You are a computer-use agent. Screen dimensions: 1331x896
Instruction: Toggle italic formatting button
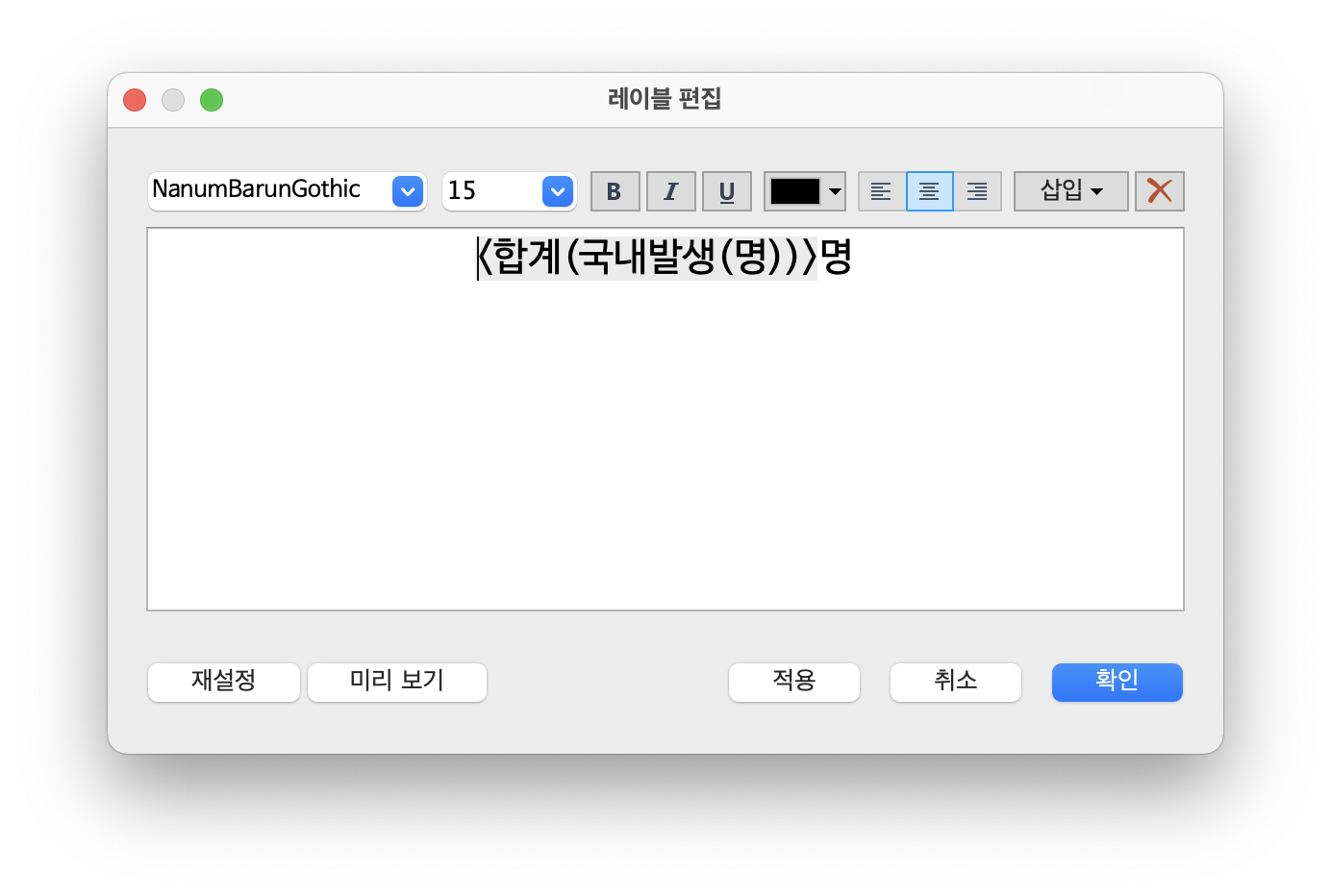point(670,191)
